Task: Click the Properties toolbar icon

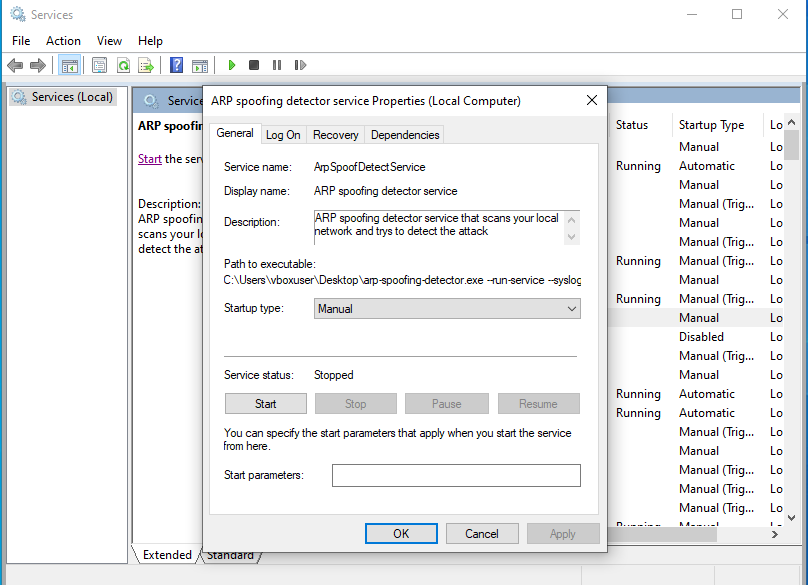Action: 99,65
